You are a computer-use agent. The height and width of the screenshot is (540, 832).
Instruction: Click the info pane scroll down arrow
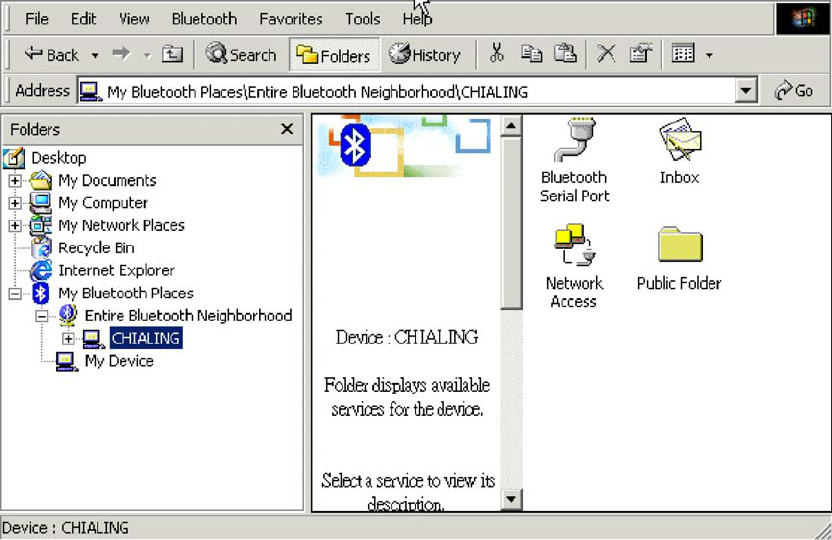pos(510,499)
